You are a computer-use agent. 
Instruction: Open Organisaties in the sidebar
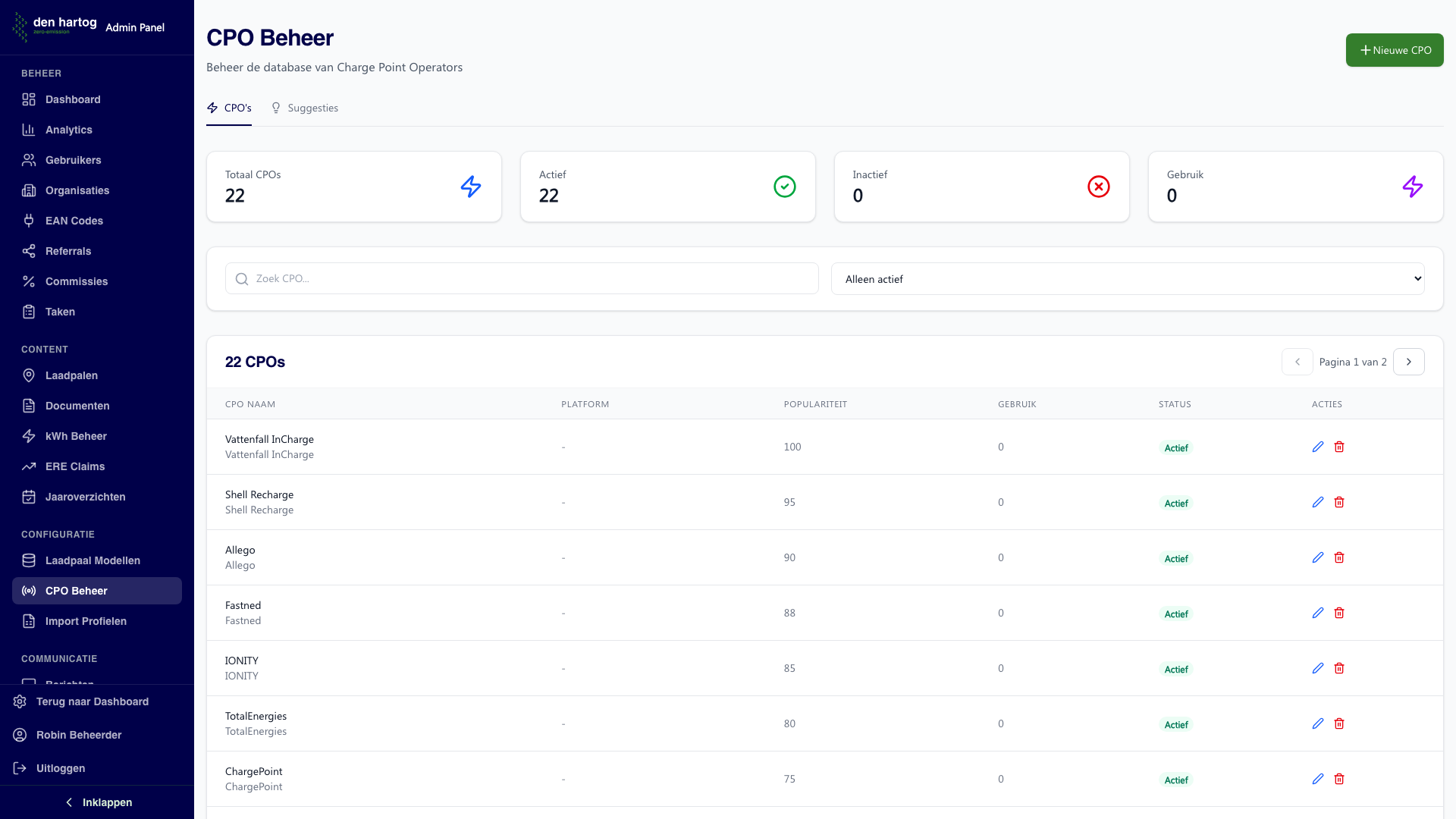pyautogui.click(x=97, y=190)
